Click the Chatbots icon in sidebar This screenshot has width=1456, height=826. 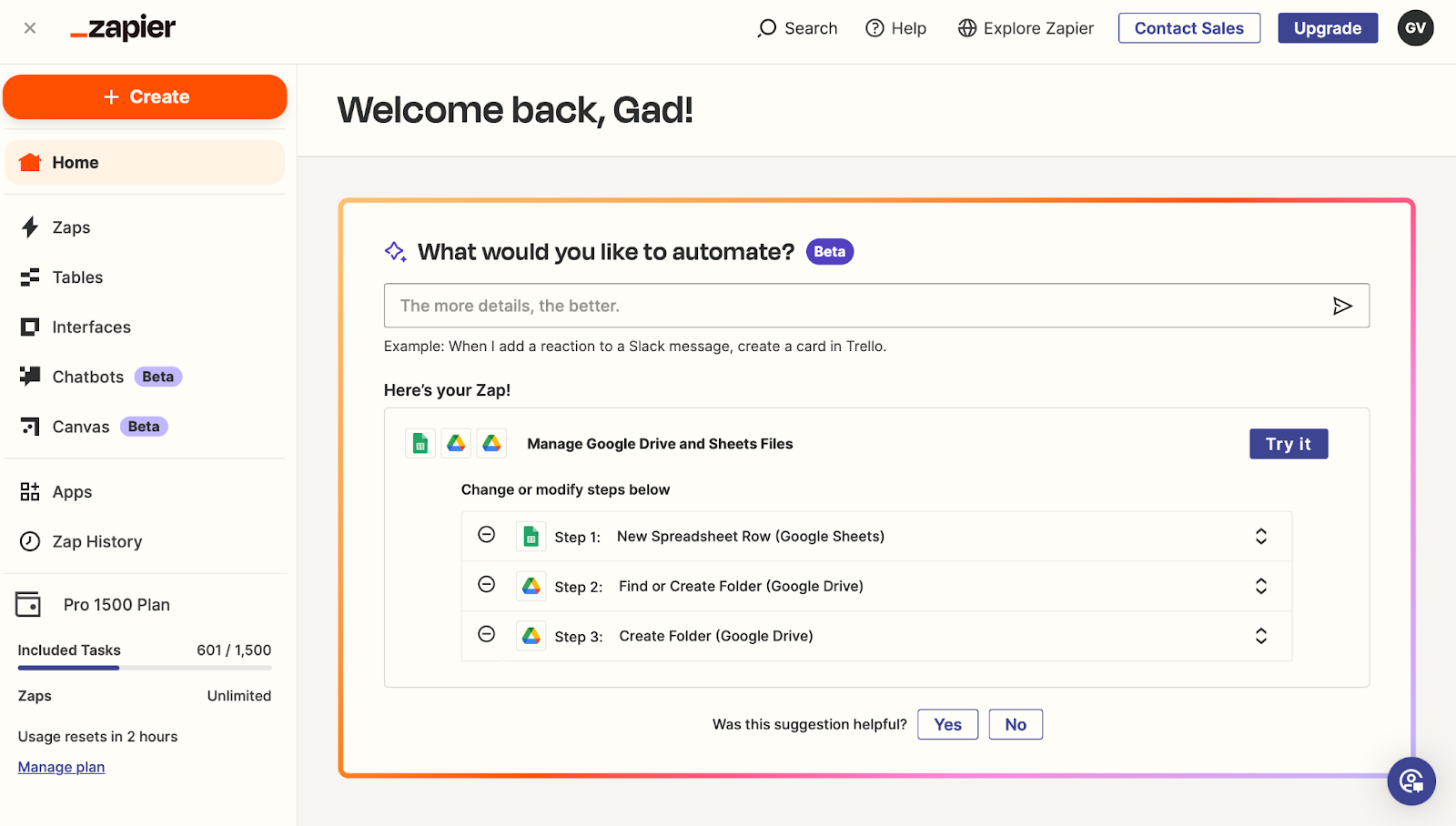tap(30, 376)
